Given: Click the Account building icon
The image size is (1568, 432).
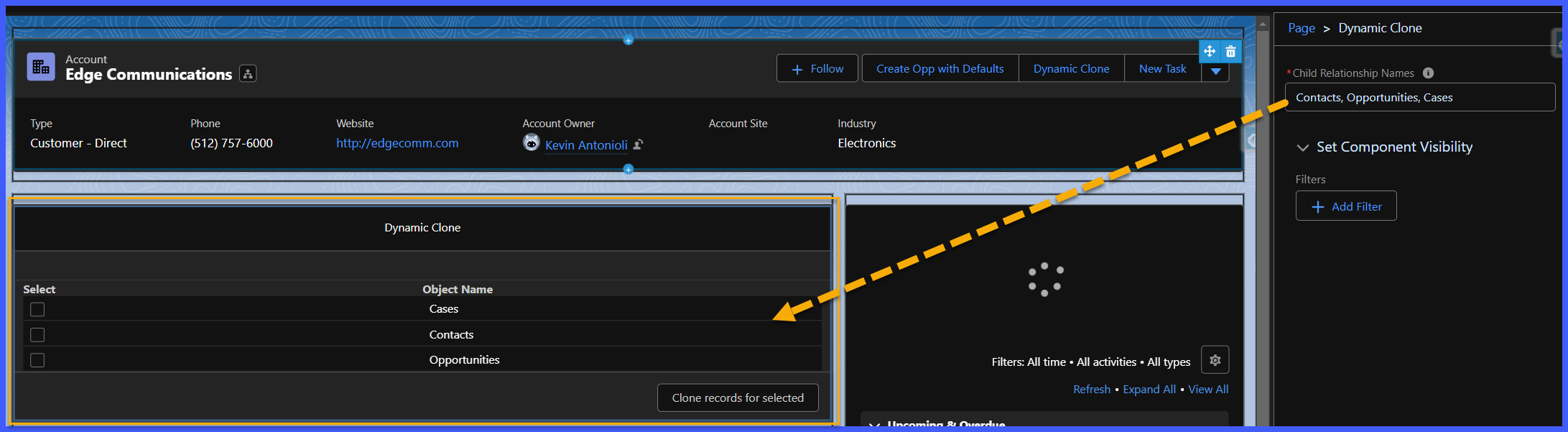Looking at the screenshot, I should (x=41, y=67).
